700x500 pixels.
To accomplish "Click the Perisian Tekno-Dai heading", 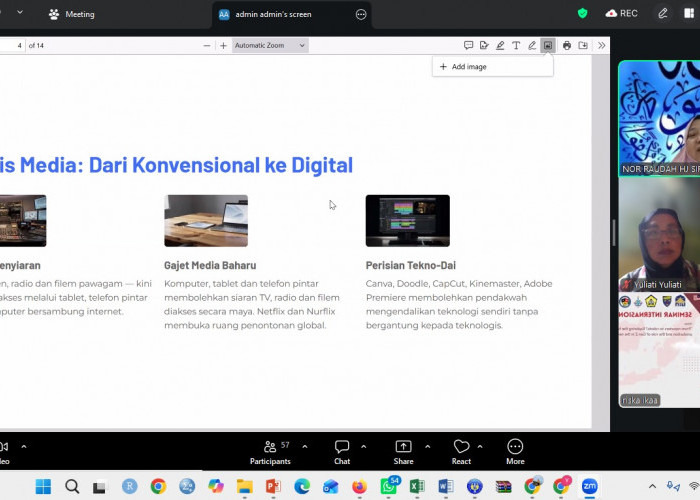I will (411, 265).
